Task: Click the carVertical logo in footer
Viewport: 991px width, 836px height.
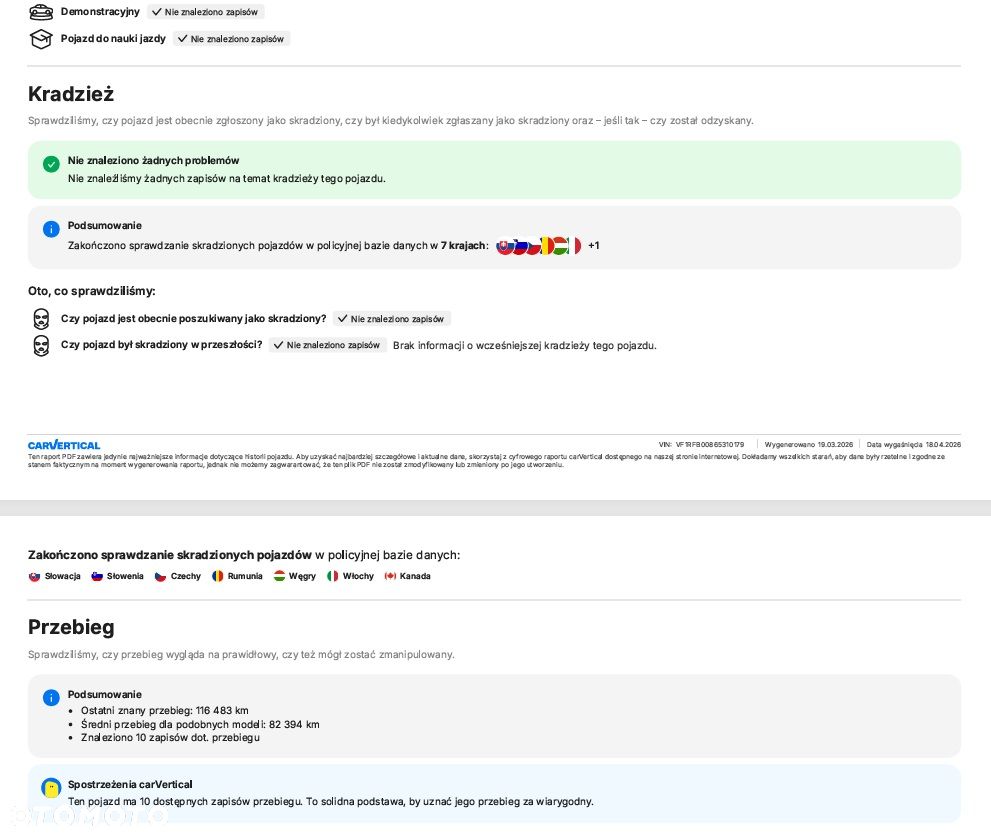Action: tap(64, 445)
